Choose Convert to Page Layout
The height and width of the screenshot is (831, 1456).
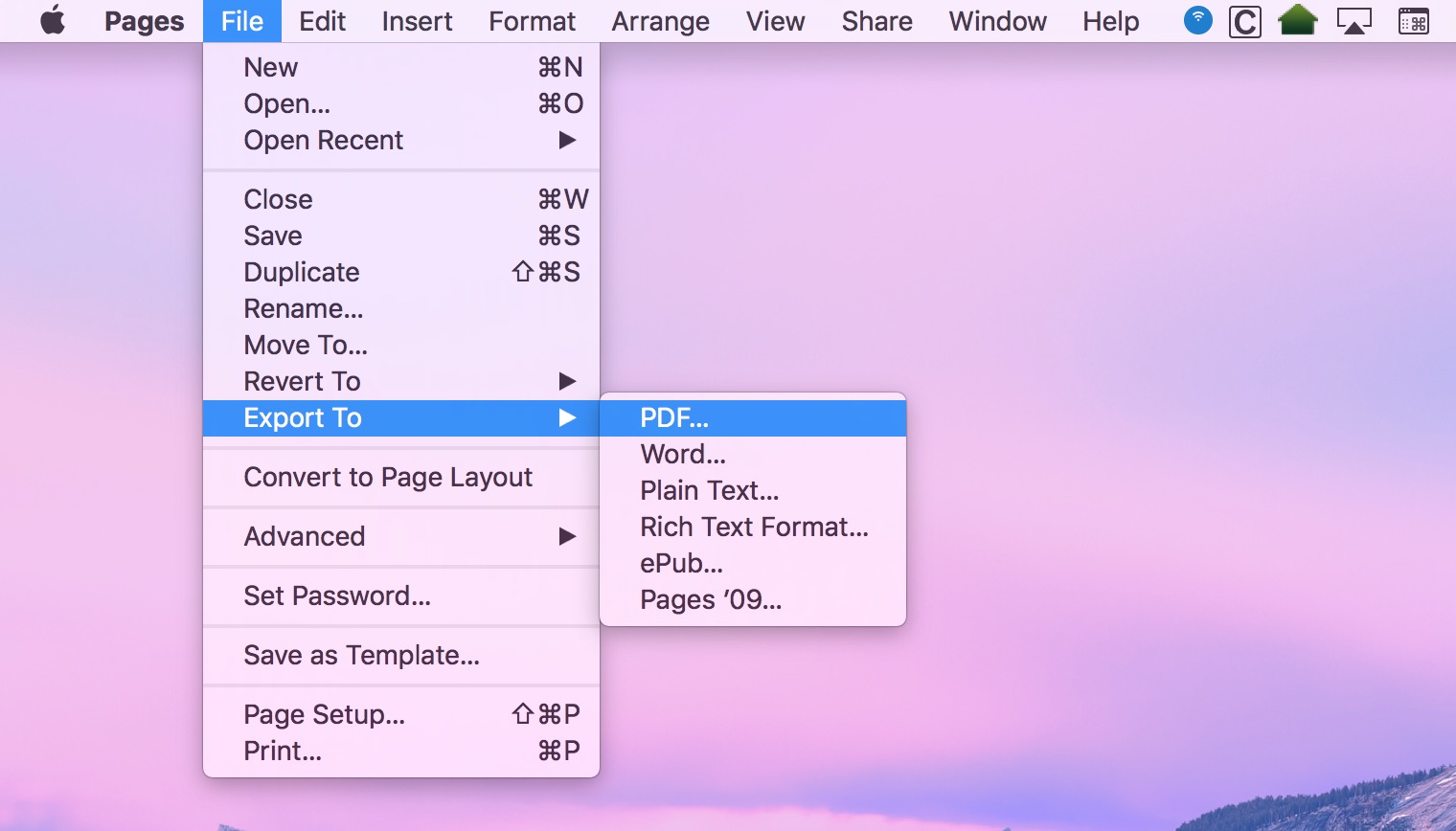[401, 477]
